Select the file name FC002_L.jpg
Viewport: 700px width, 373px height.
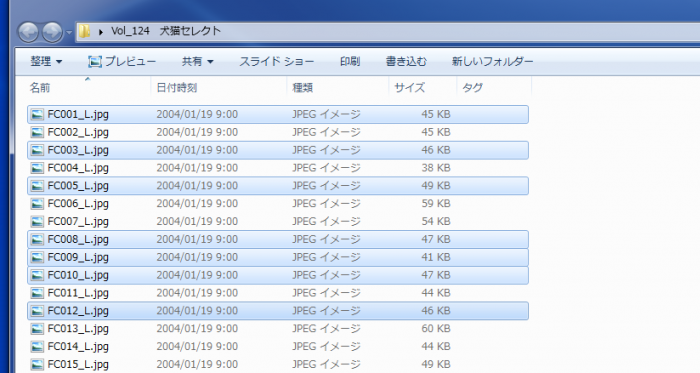click(78, 133)
